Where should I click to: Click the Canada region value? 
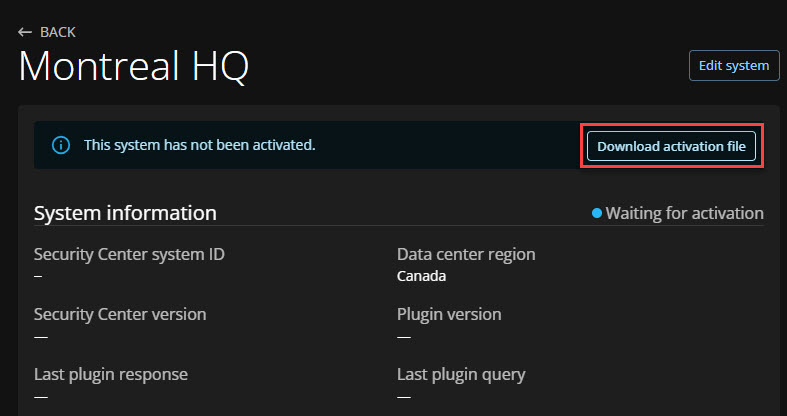[x=421, y=276]
